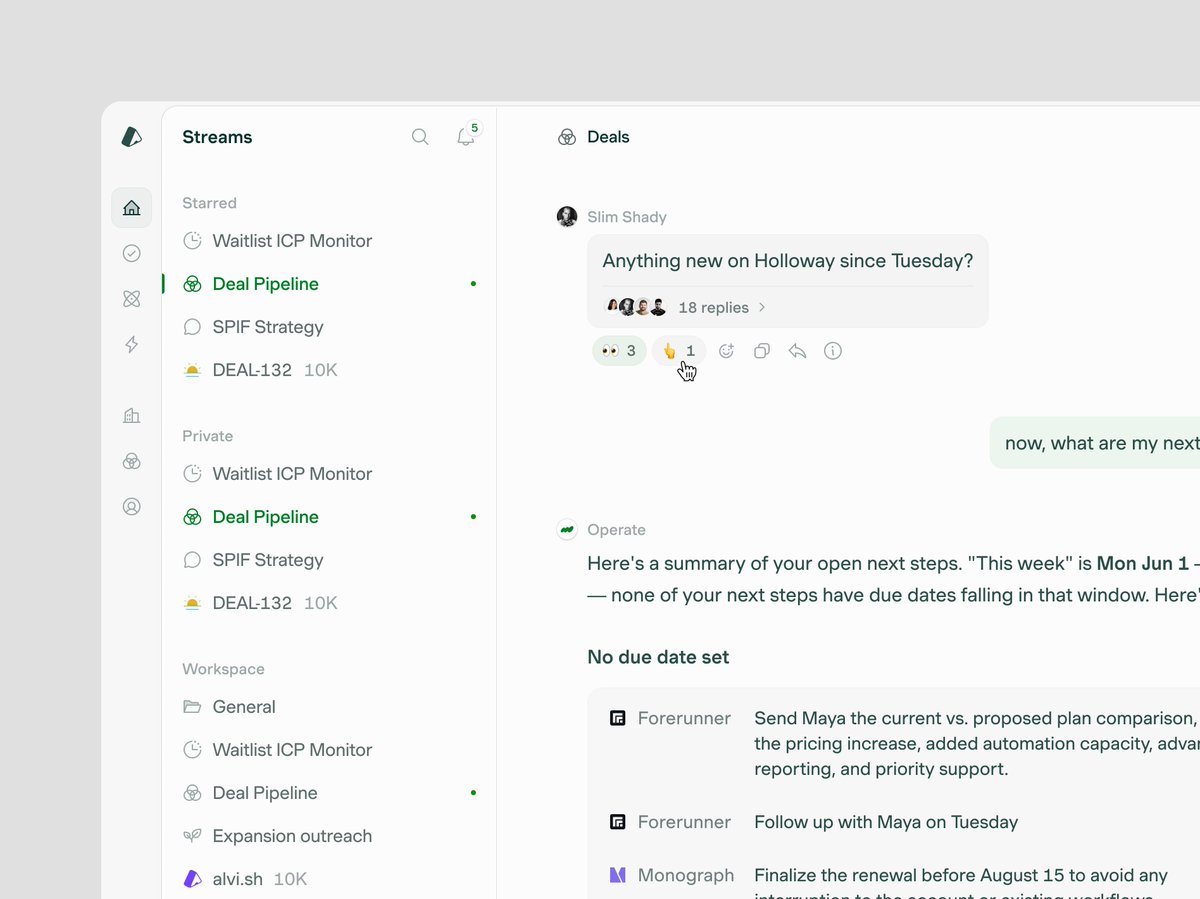Viewport: 1200px width, 899px height.
Task: Open the user profile icon in rail
Action: [131, 506]
